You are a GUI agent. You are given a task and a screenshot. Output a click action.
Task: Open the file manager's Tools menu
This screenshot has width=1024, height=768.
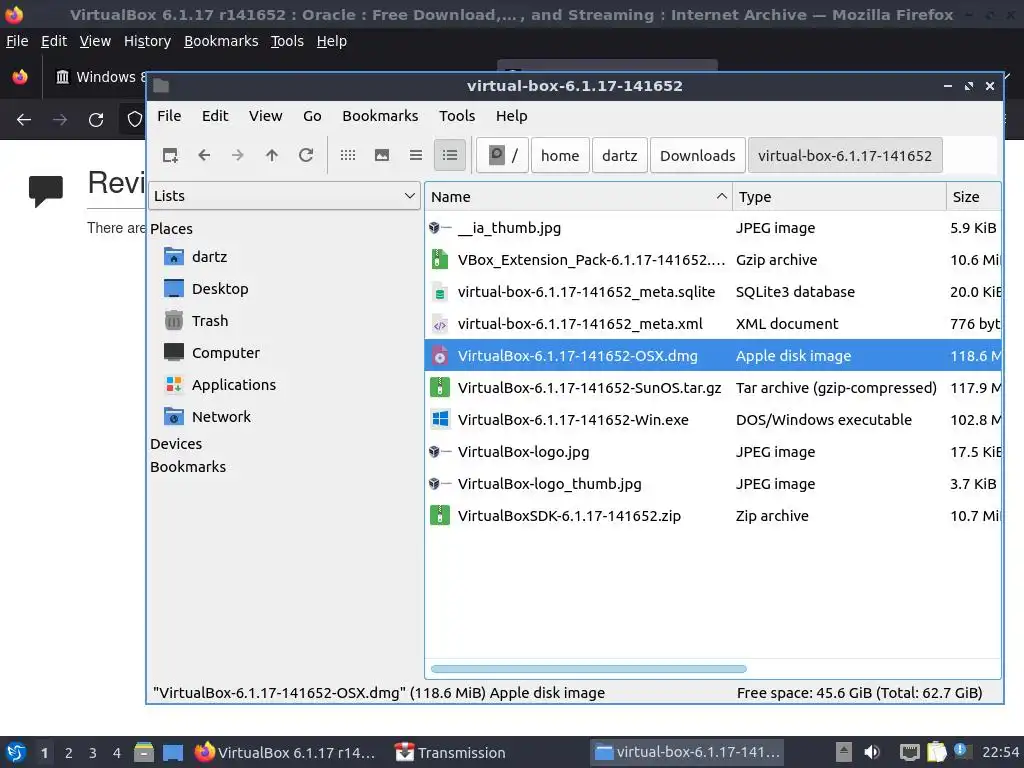tap(457, 116)
